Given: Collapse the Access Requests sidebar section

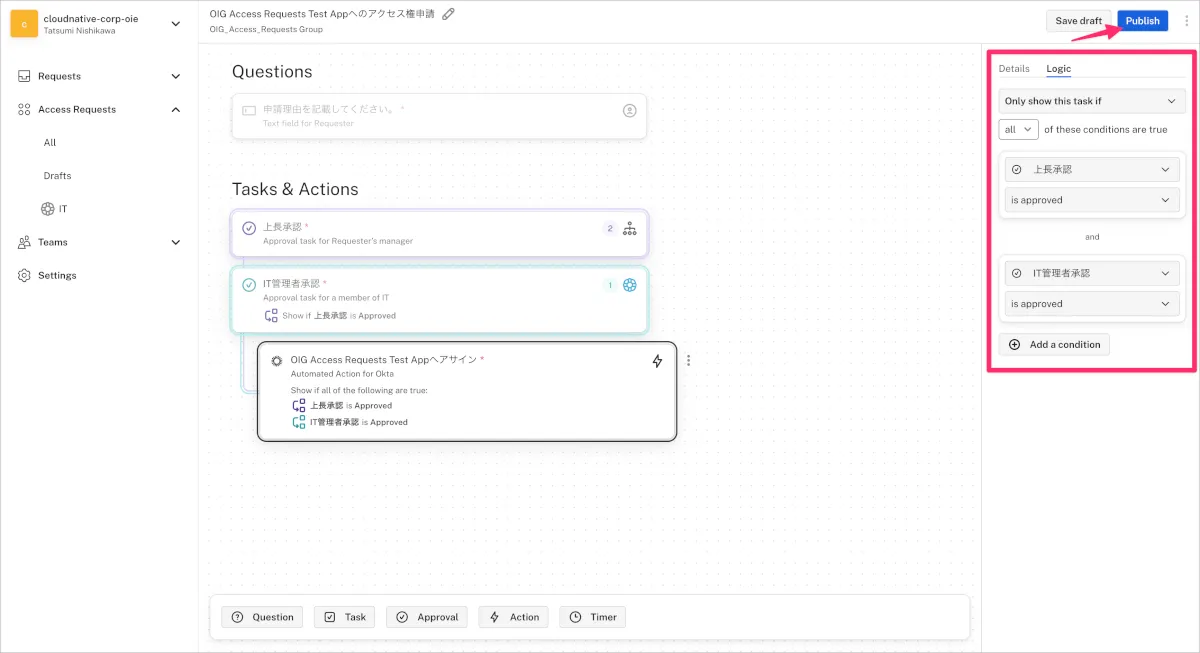Looking at the screenshot, I should tap(176, 109).
